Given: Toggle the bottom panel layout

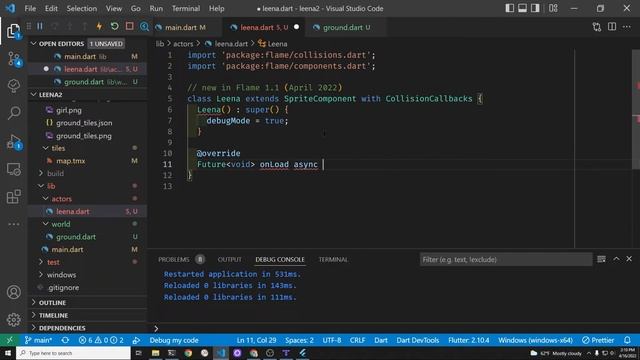Looking at the screenshot, I should pyautogui.click(x=522, y=8).
